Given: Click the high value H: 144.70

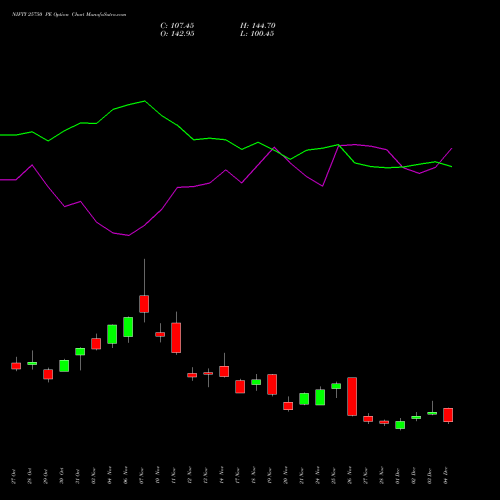Looking at the screenshot, I should pyautogui.click(x=258, y=26).
